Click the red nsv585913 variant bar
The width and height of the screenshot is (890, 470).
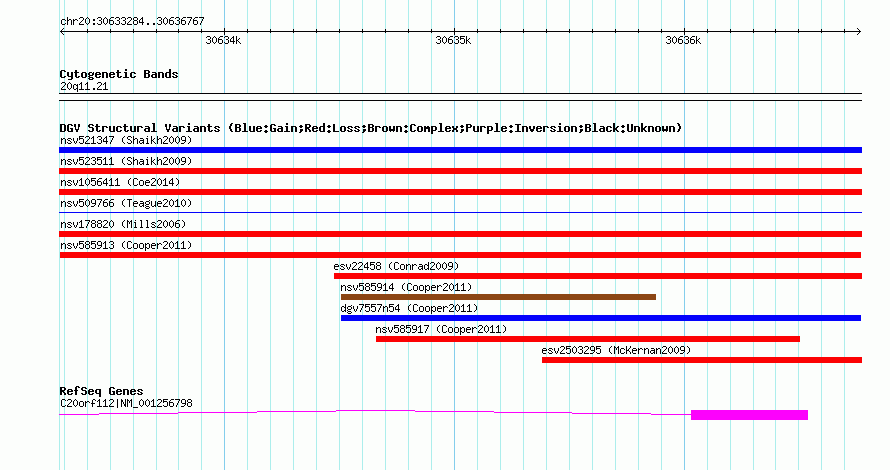[460, 255]
